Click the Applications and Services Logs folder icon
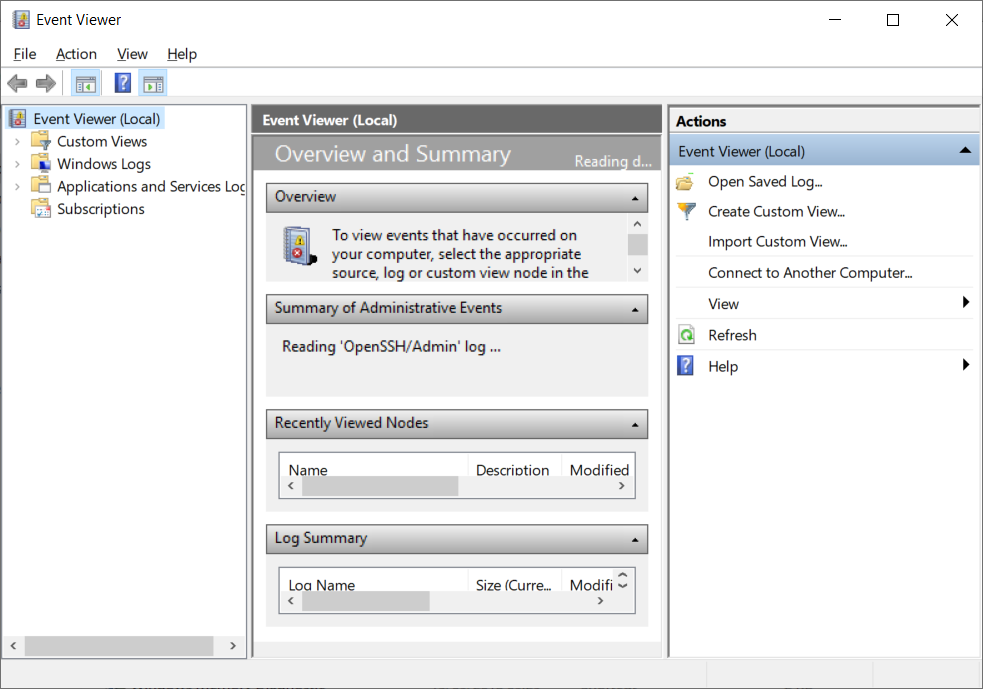This screenshot has height=689, width=983. coord(41,186)
